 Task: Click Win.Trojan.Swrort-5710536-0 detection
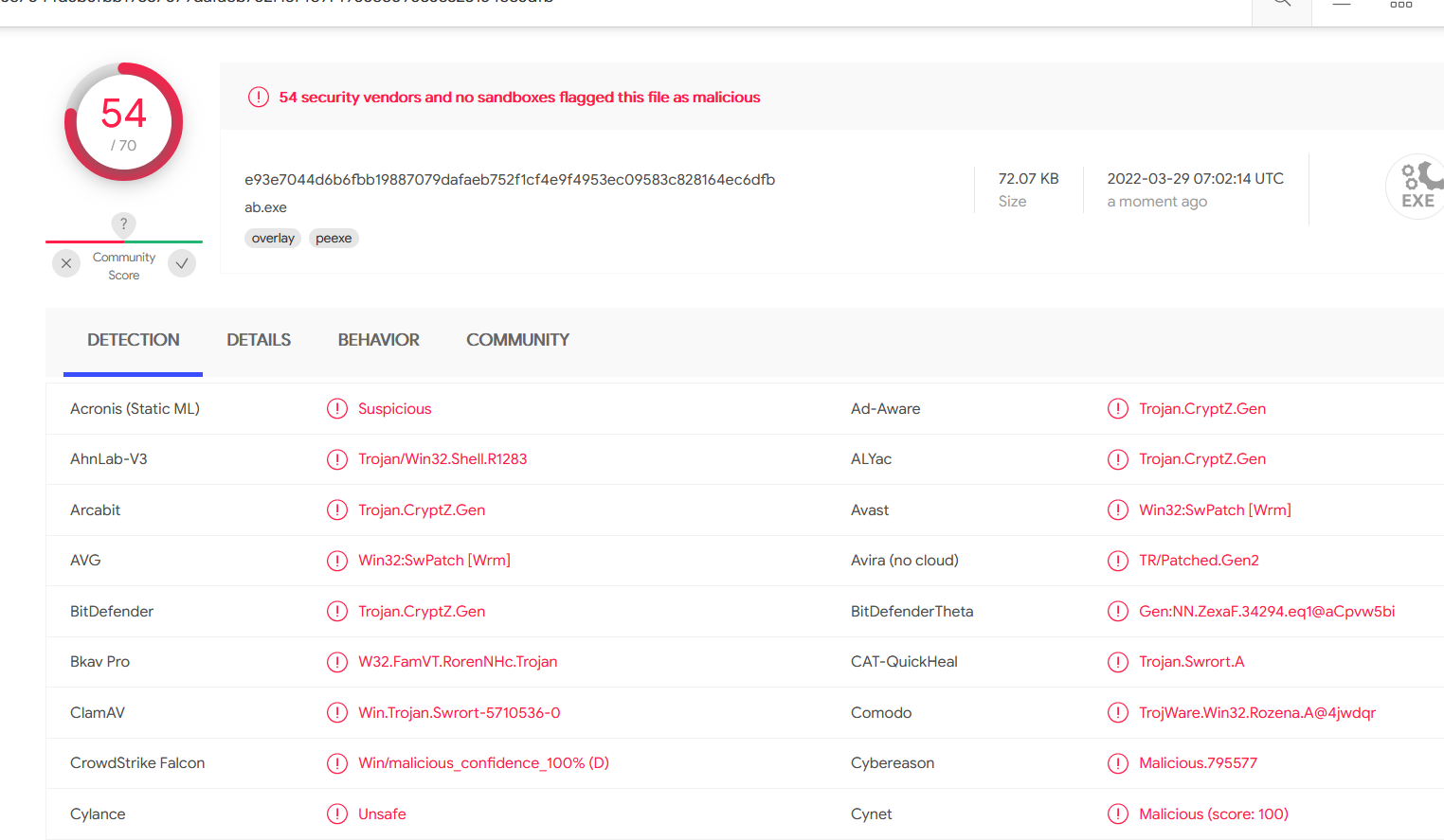click(460, 712)
